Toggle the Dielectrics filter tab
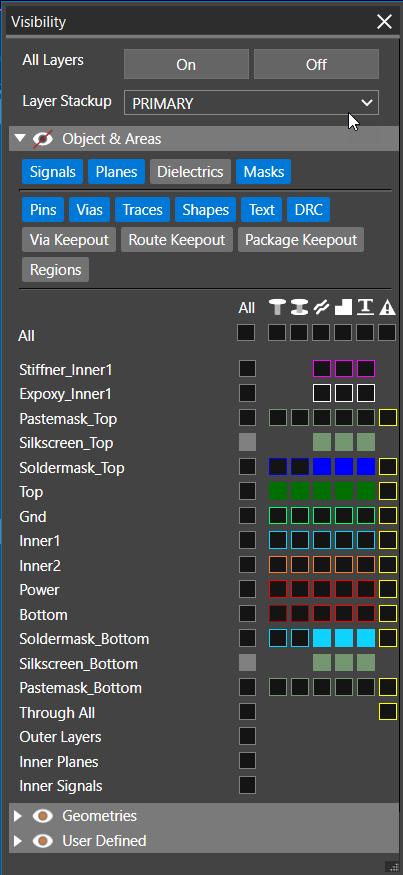The height and width of the screenshot is (875, 403). (190, 172)
